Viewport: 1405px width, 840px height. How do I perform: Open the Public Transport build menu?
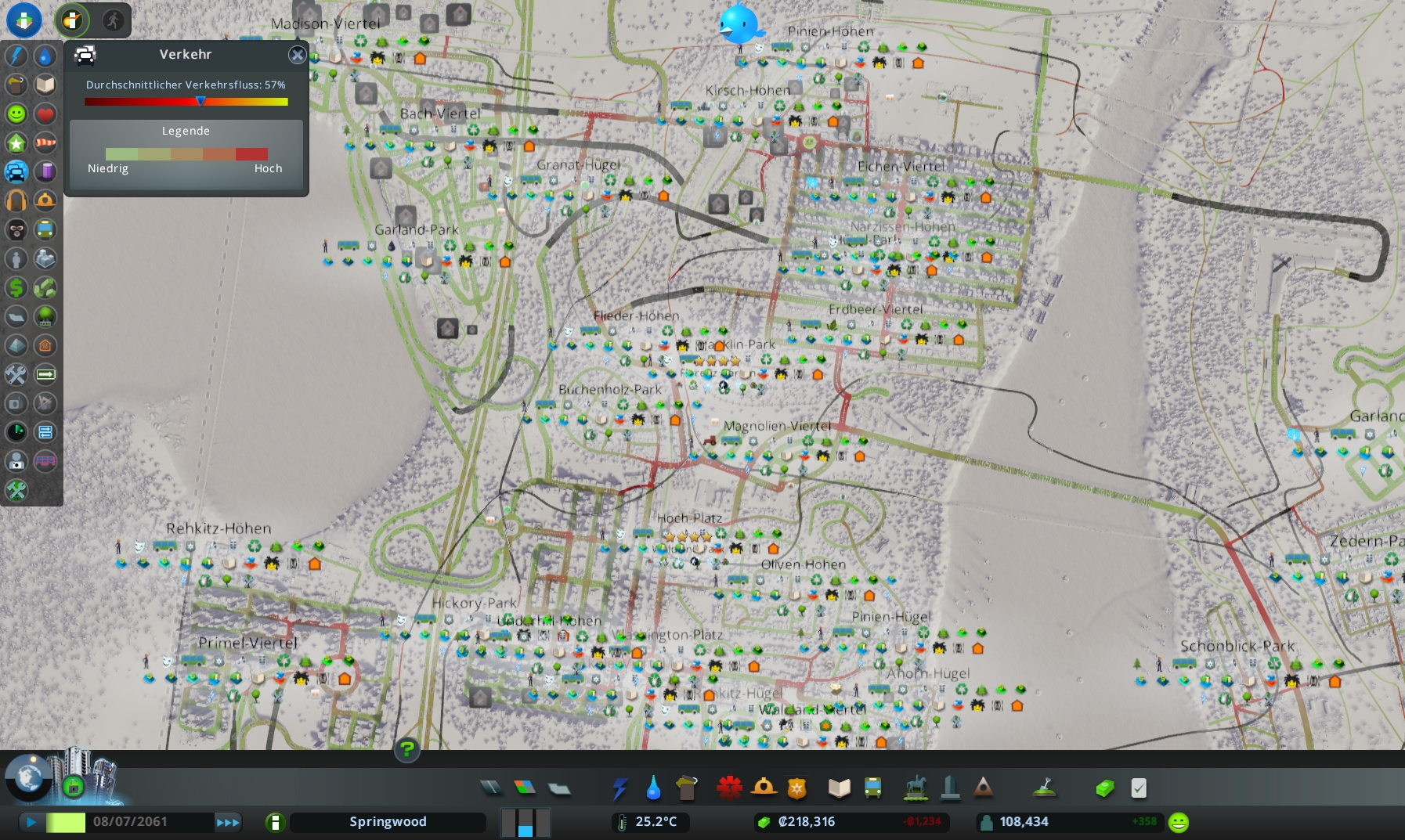872,788
